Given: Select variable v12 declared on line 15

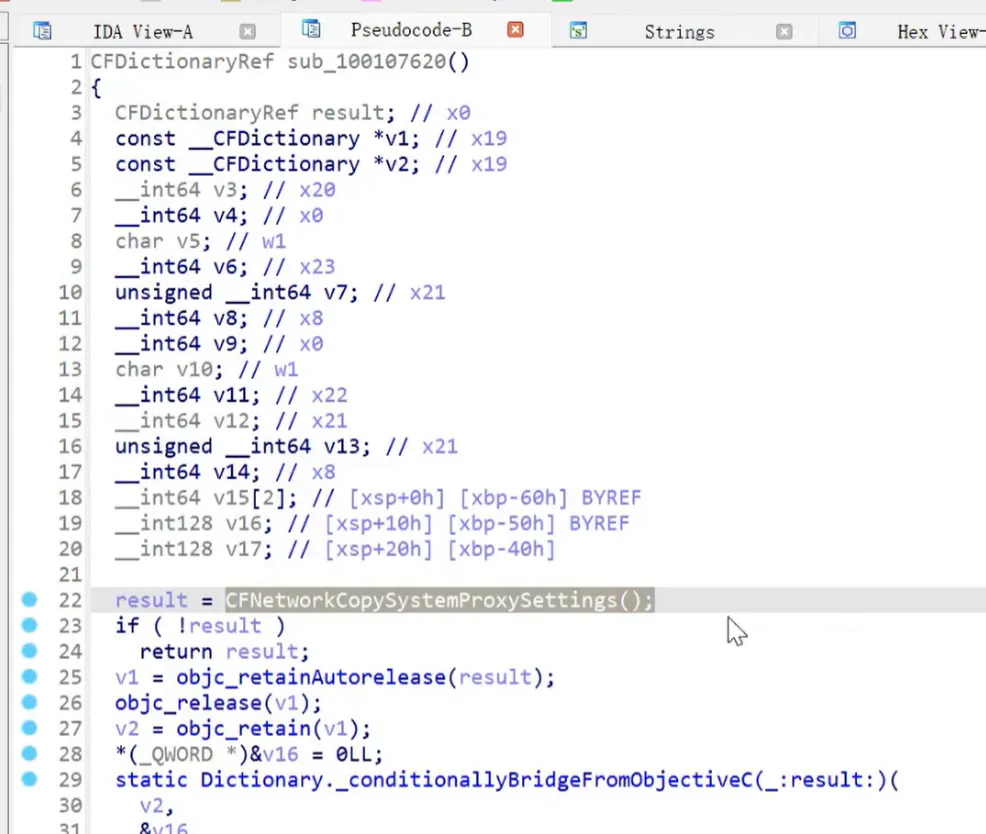Looking at the screenshot, I should [x=231, y=421].
